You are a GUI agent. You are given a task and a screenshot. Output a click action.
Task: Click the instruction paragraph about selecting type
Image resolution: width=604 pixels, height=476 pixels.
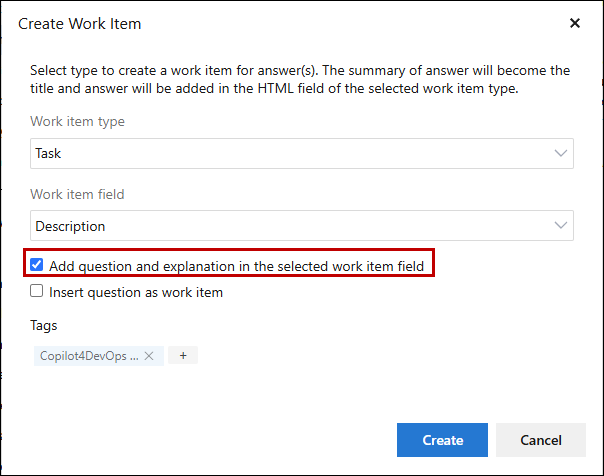(300, 80)
